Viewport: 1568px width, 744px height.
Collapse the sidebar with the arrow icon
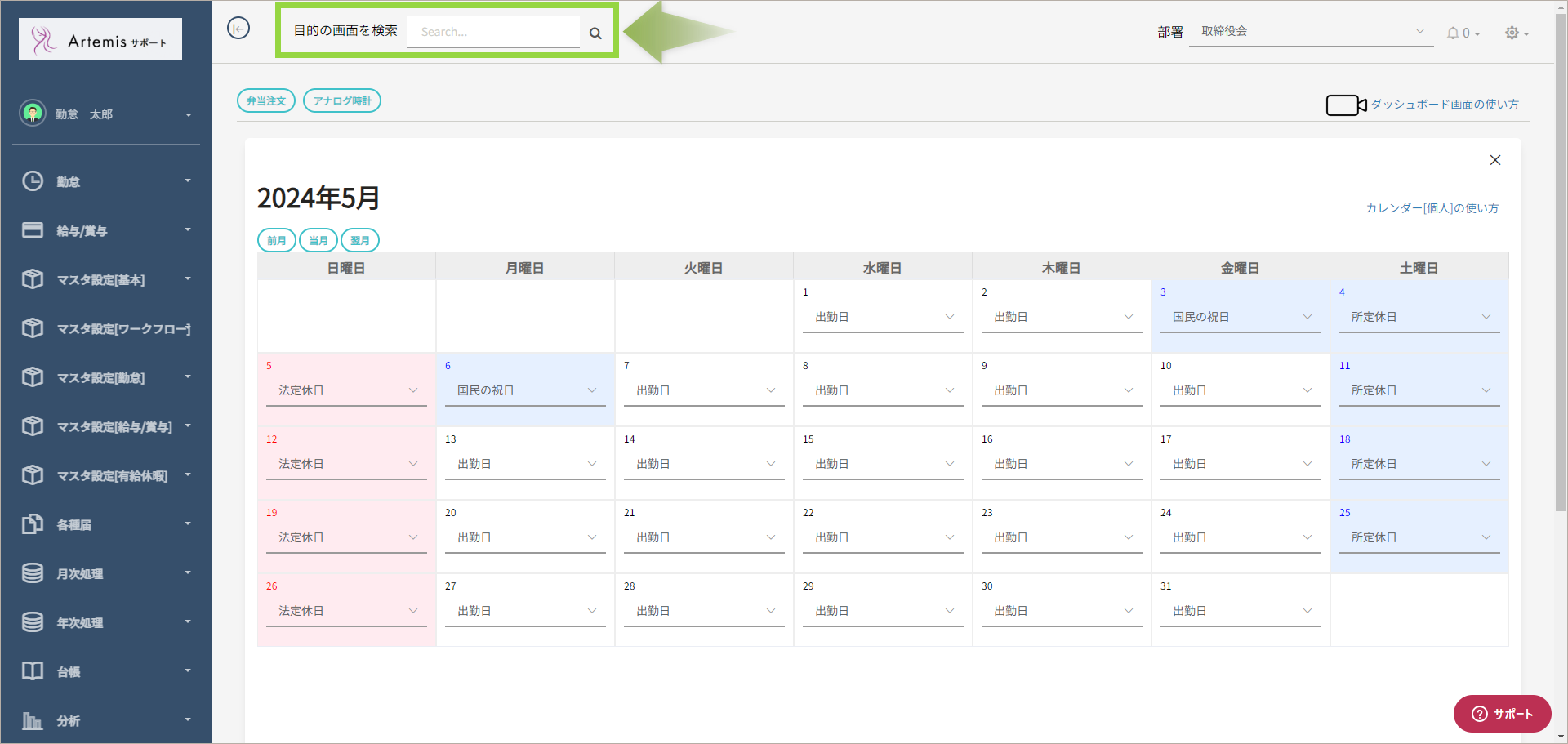[x=238, y=29]
